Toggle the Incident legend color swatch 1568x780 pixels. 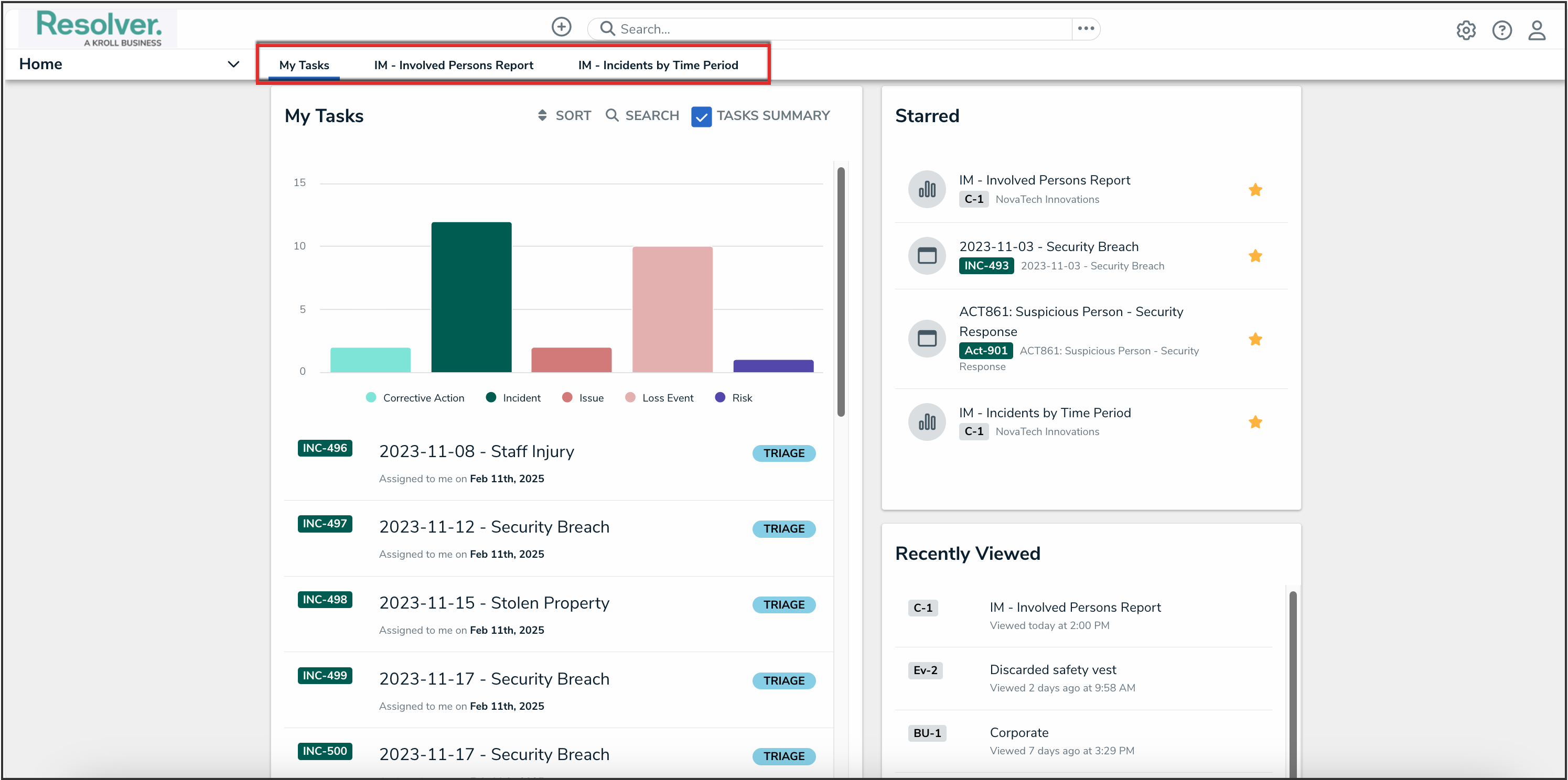point(491,397)
